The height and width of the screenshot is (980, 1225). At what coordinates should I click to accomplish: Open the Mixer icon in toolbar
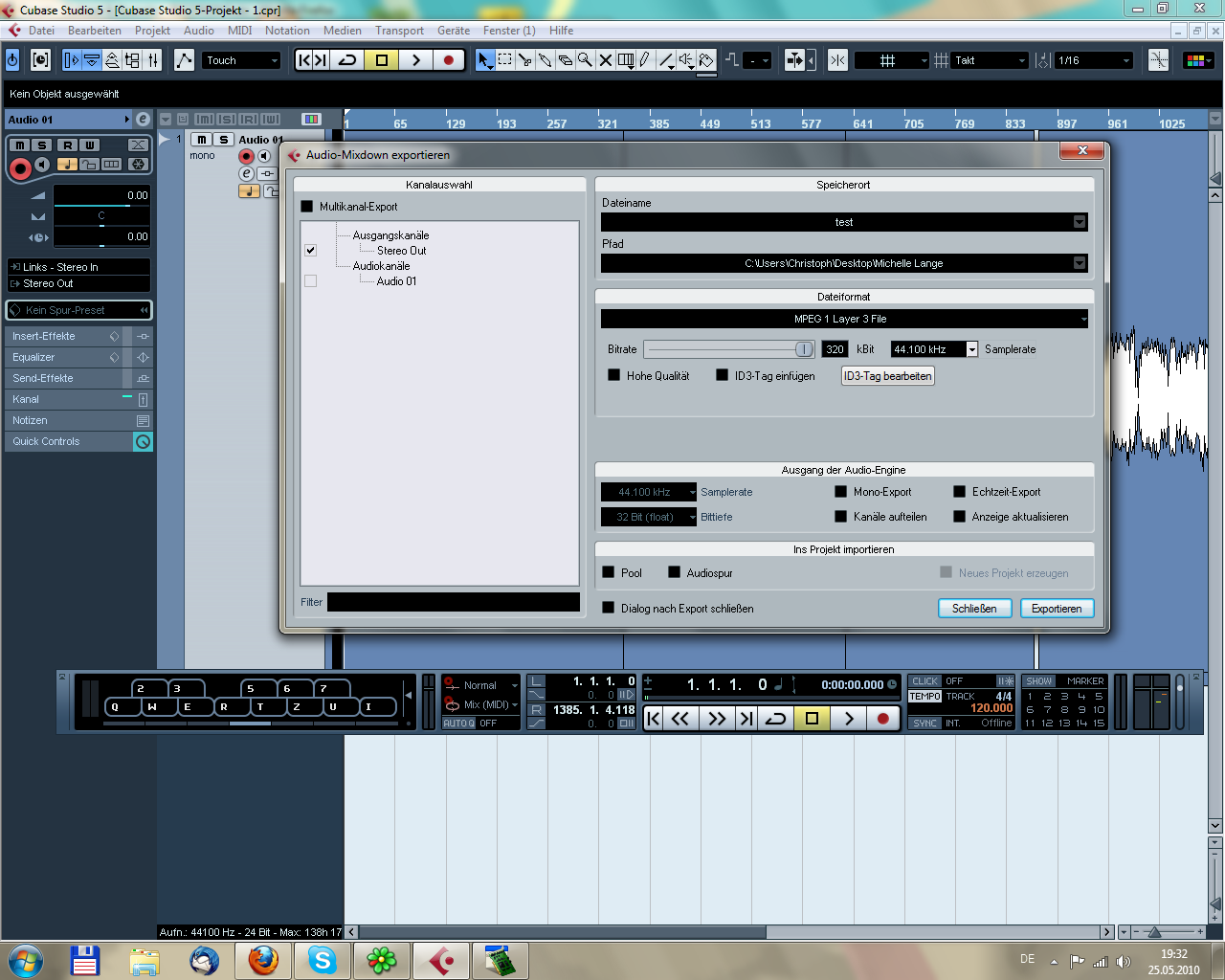coord(152,60)
